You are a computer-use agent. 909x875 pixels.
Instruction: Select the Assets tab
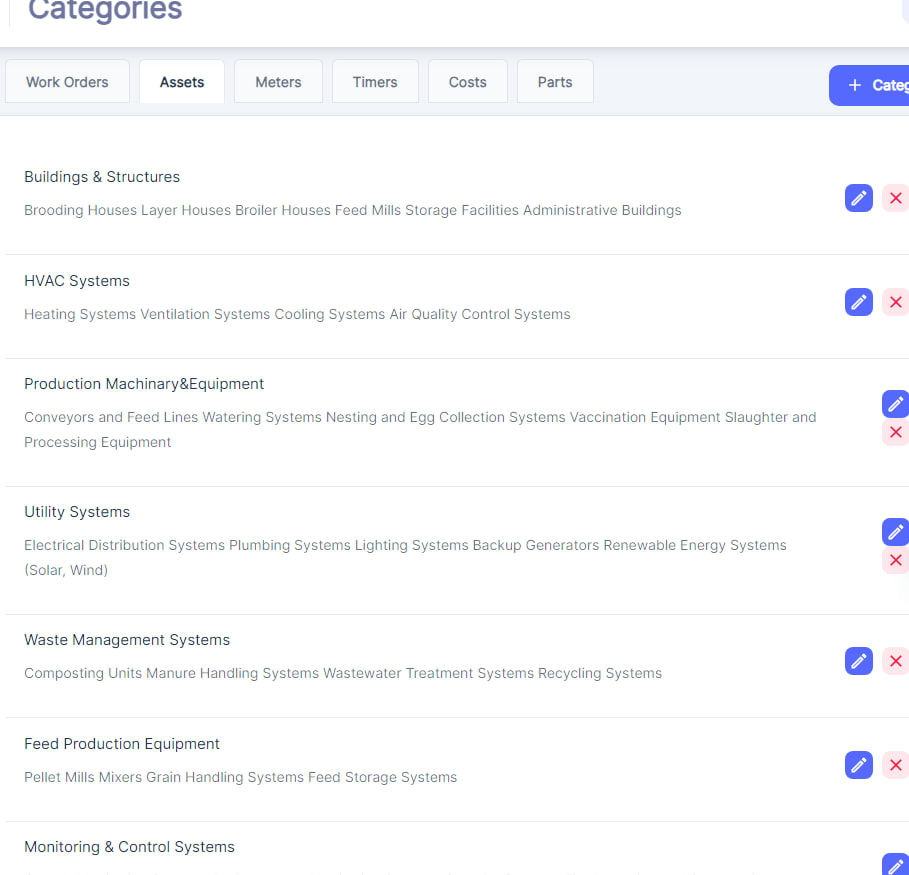point(182,82)
